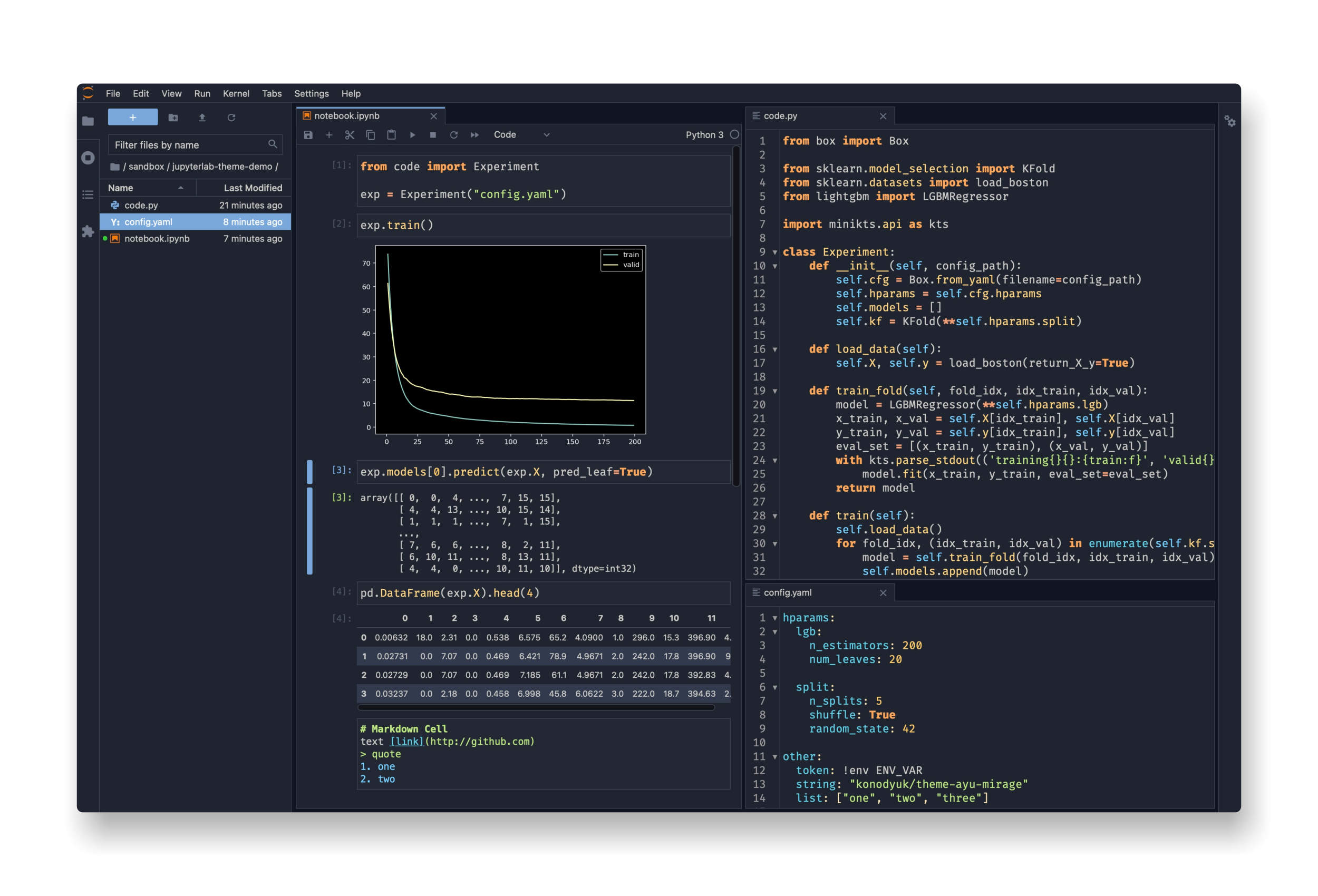The width and height of the screenshot is (1318, 896).
Task: Open the Running Terminals and Kernels sidebar
Action: point(88,158)
